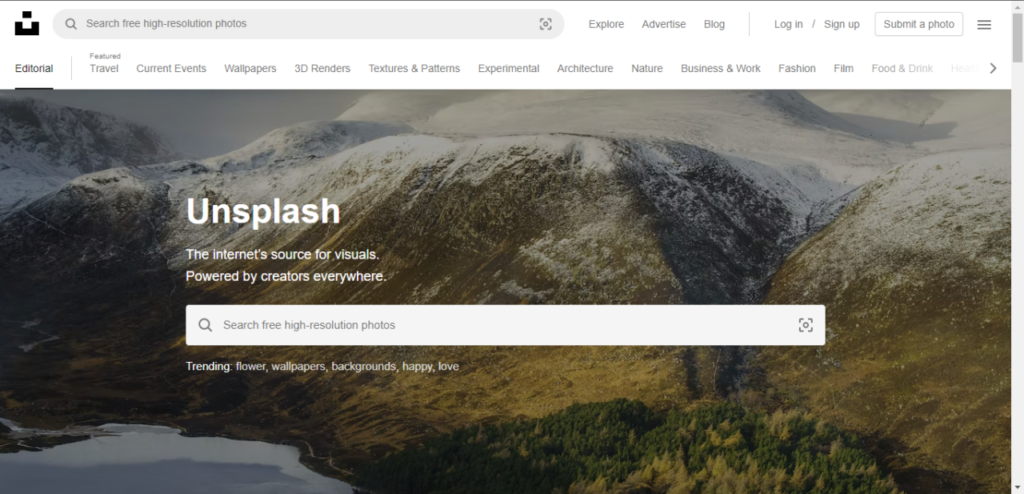Switch to 3D Renders topic
Image resolution: width=1024 pixels, height=494 pixels.
(x=322, y=69)
